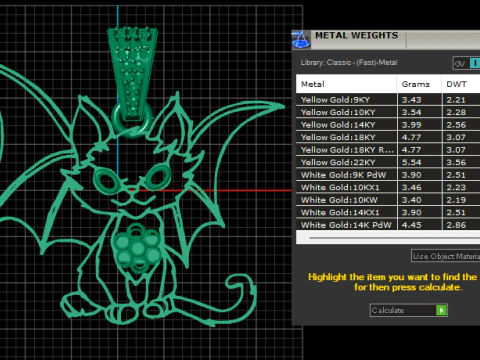Select the Yellow Gold:18KY R... row
Viewport: 480px width, 360px height.
pyautogui.click(x=388, y=150)
